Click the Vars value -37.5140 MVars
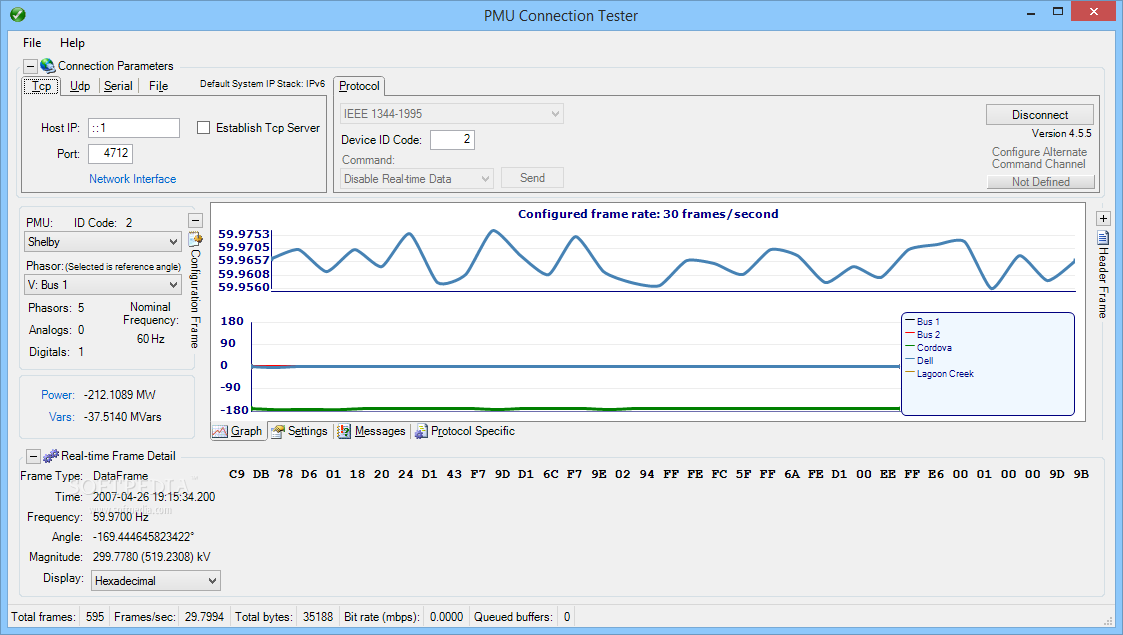This screenshot has width=1123, height=635. click(122, 417)
